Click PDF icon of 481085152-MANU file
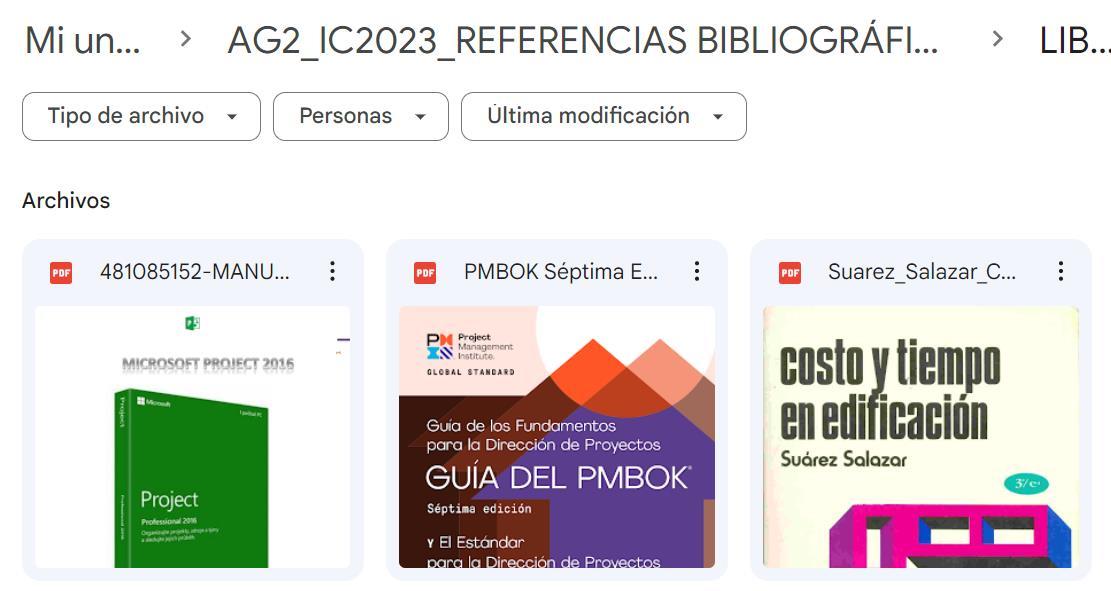Viewport: 1111px width, 591px height. [x=62, y=273]
